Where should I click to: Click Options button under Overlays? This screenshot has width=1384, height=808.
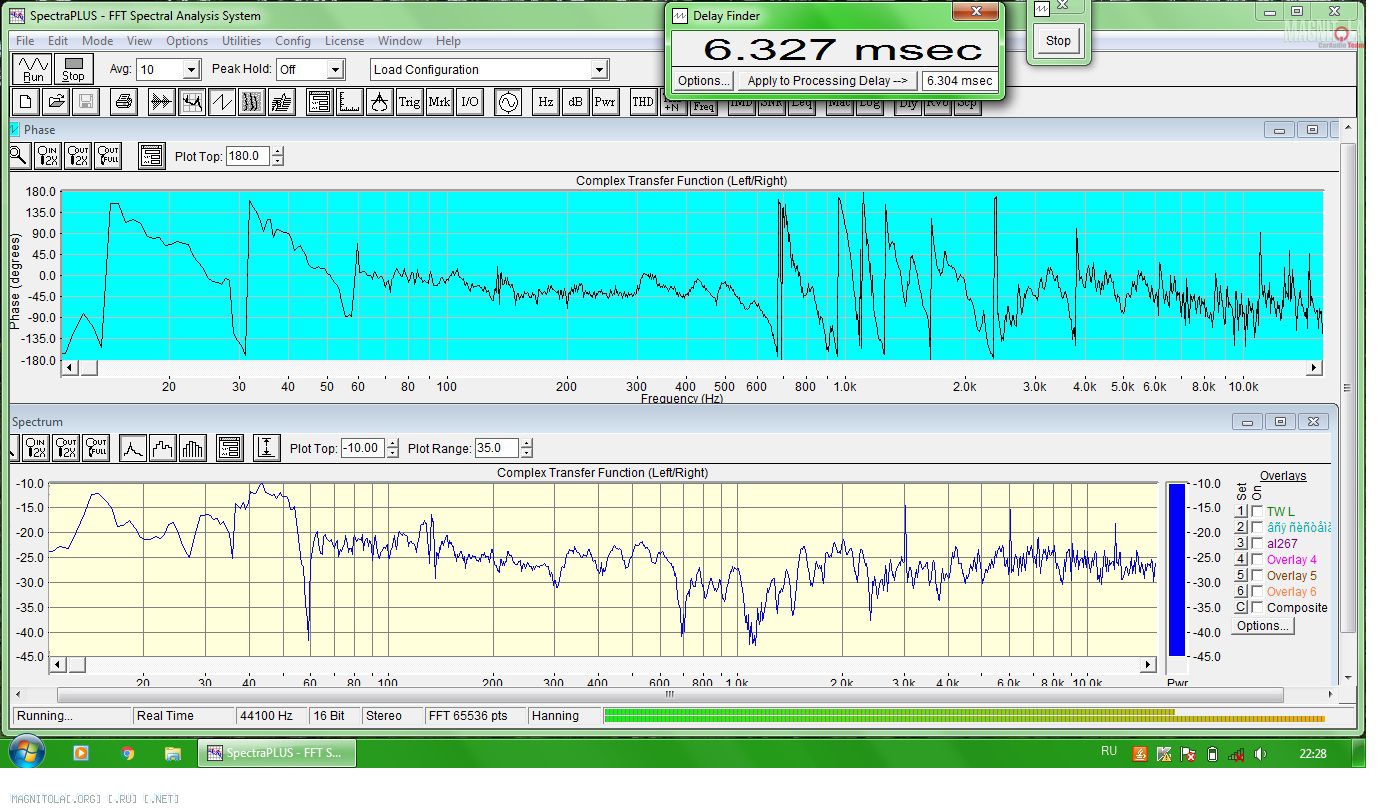pos(1262,626)
